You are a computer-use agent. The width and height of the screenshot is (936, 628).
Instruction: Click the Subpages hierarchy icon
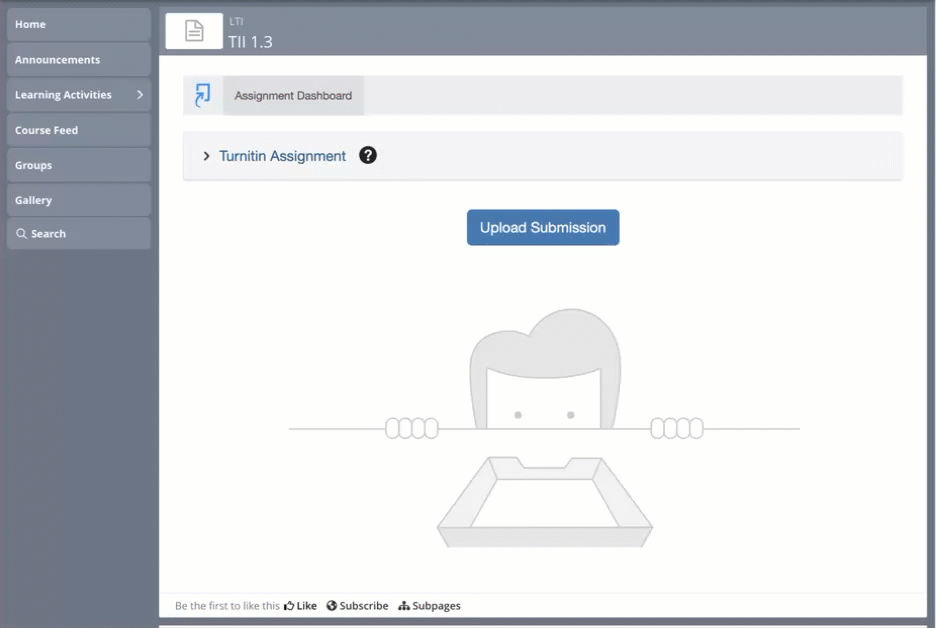click(x=404, y=605)
